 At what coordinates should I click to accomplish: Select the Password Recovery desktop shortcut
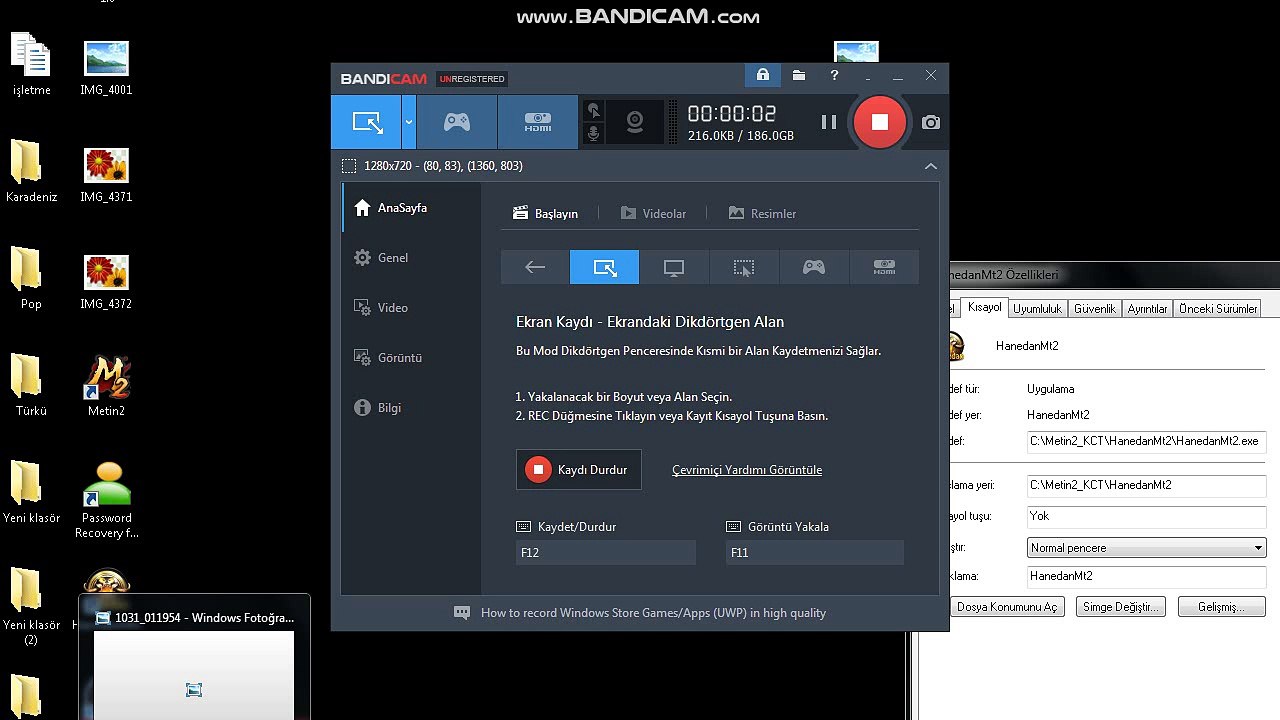pyautogui.click(x=106, y=500)
